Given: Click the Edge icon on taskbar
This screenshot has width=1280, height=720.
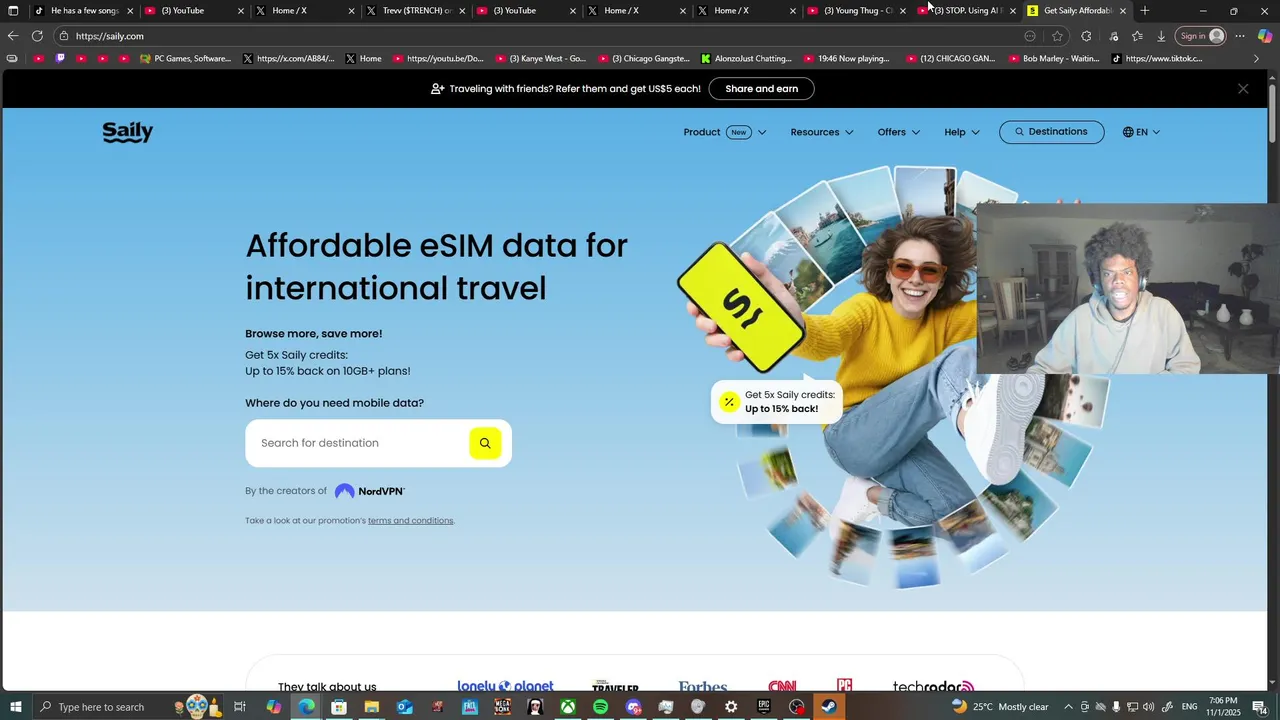Looking at the screenshot, I should click(x=306, y=707).
